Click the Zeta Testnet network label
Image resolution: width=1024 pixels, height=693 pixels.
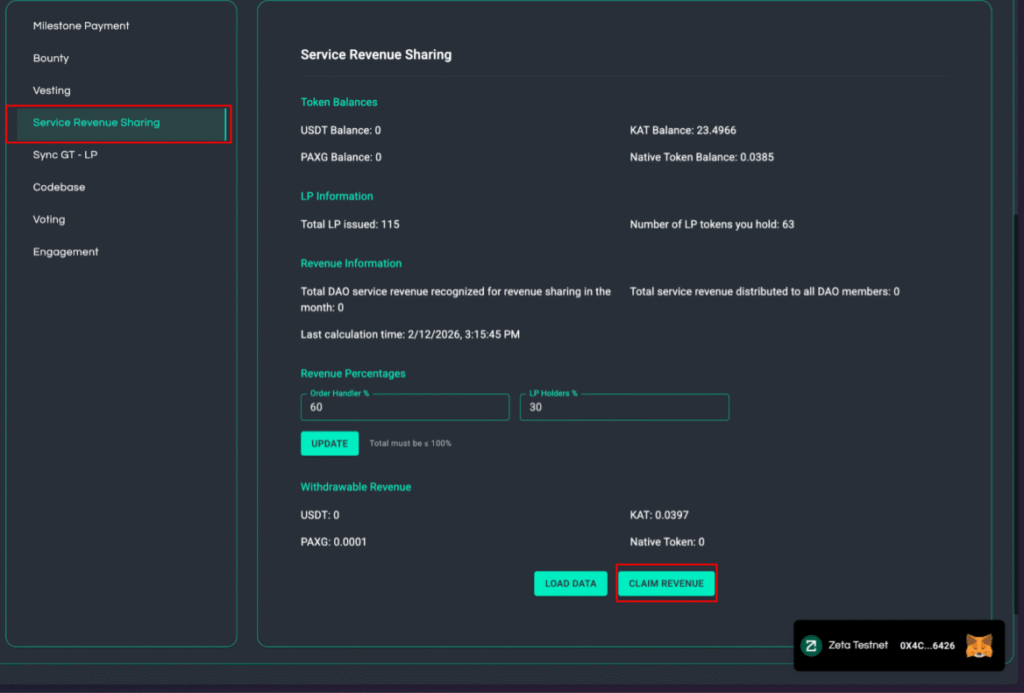858,646
